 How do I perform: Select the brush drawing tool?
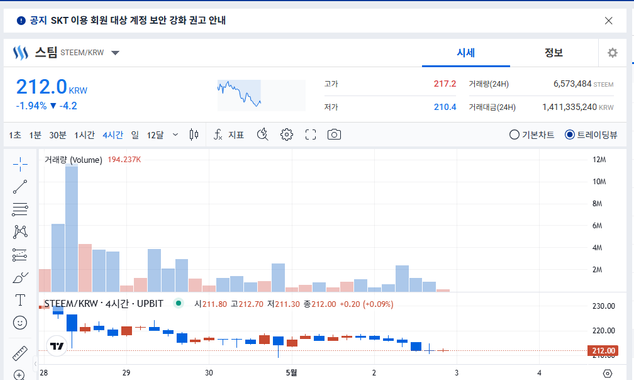pyautogui.click(x=20, y=278)
